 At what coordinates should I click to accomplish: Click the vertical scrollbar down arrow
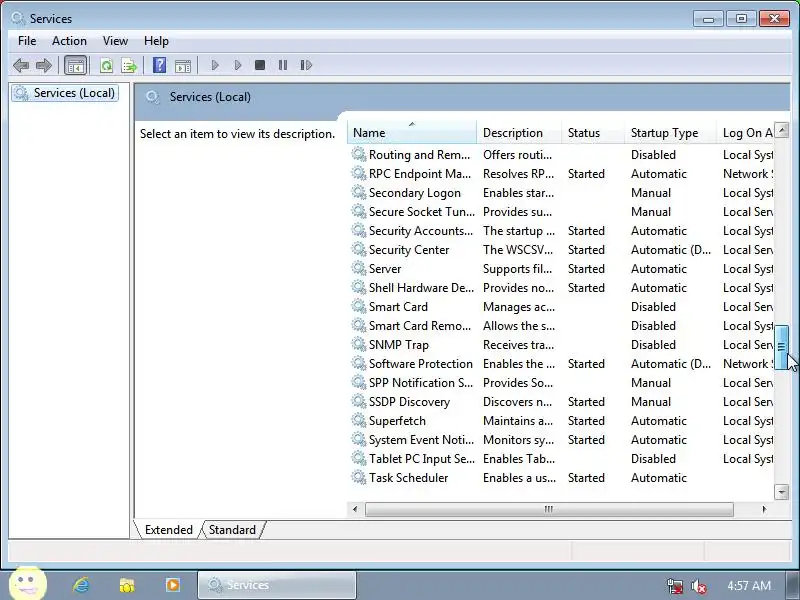pyautogui.click(x=781, y=492)
